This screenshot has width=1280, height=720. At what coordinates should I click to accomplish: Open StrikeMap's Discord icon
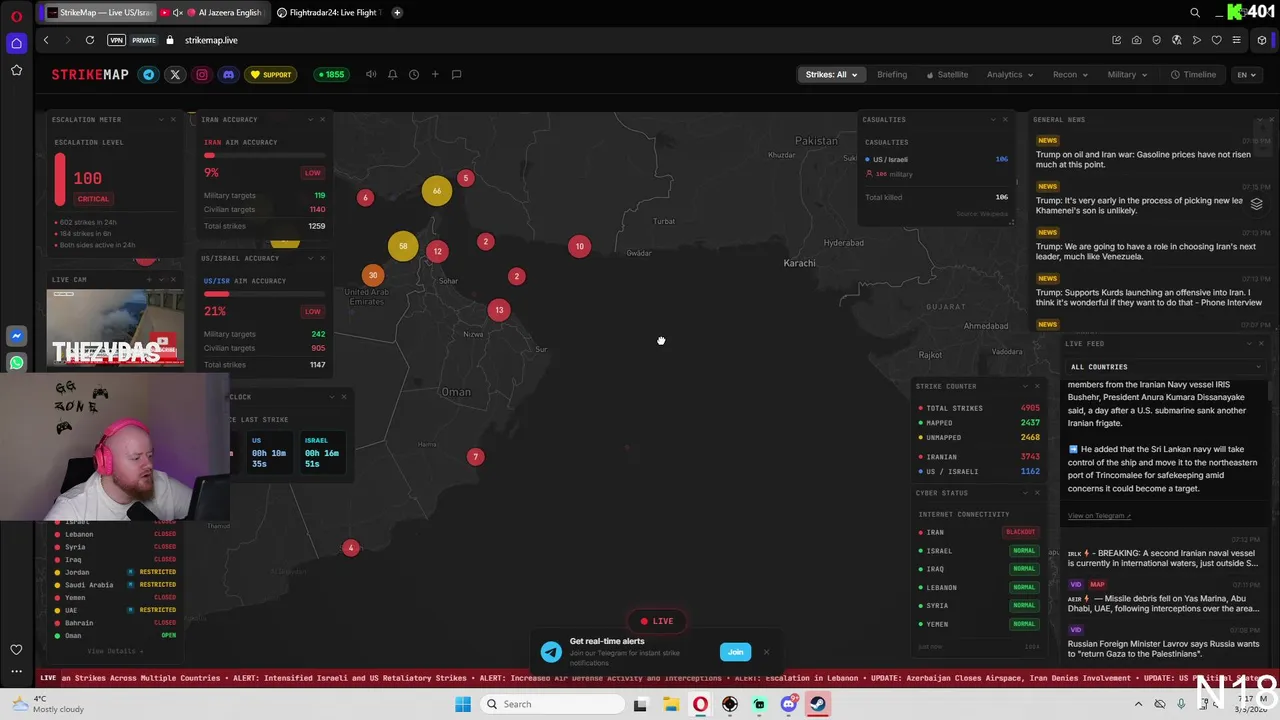pos(228,74)
